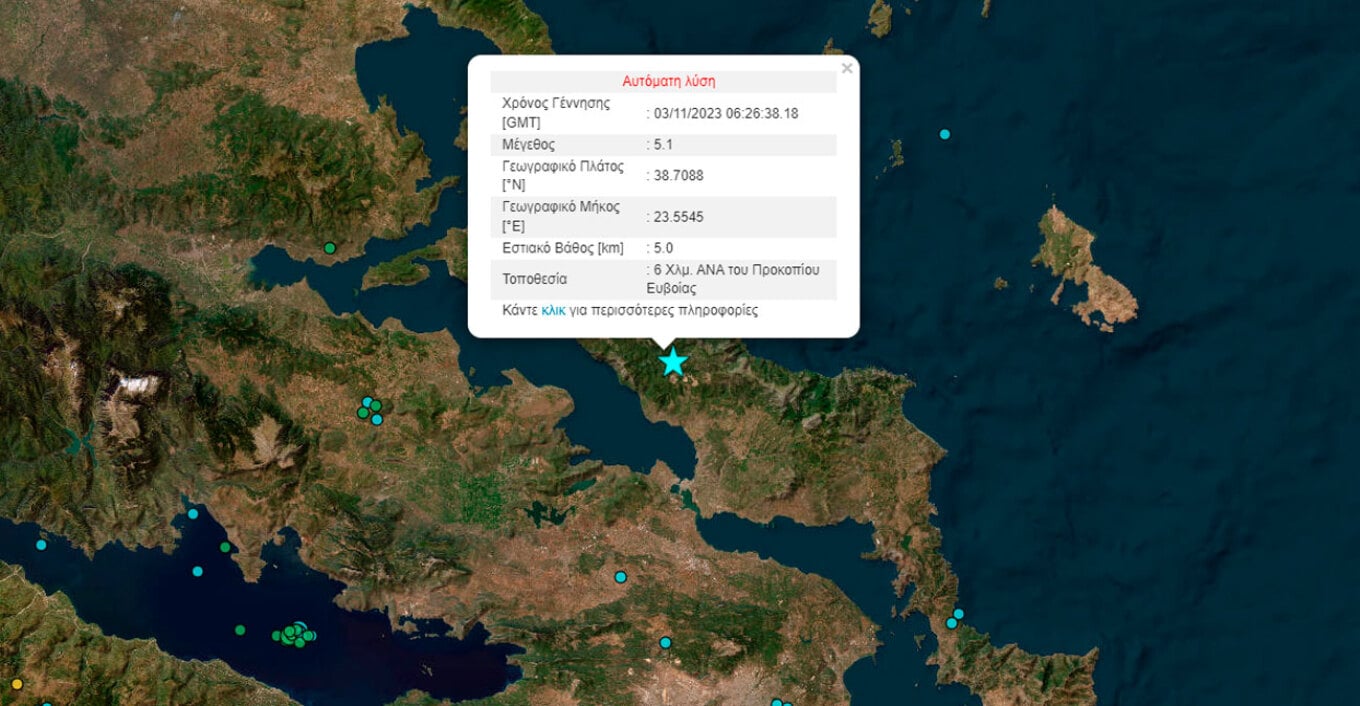Image resolution: width=1360 pixels, height=706 pixels.
Task: Select the focal depth value '5.0'
Action: 663,248
